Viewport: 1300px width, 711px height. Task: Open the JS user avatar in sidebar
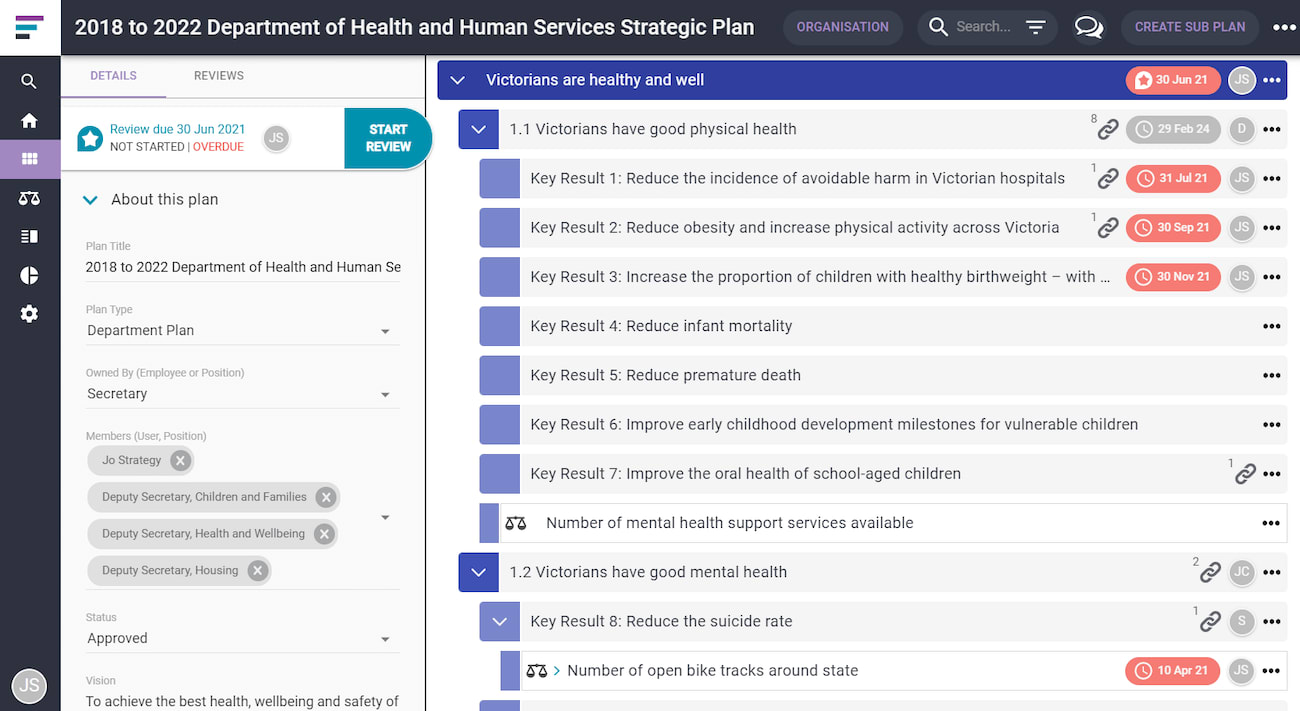[x=29, y=685]
